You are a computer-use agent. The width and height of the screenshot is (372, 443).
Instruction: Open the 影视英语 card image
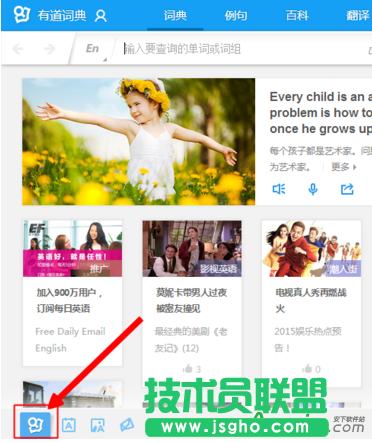[192, 248]
